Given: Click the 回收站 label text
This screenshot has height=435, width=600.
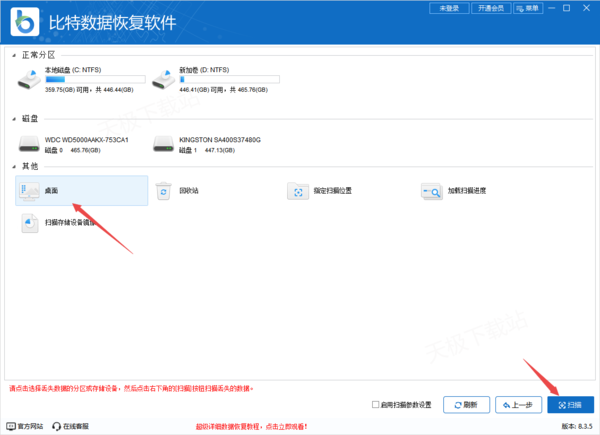Looking at the screenshot, I should click(x=189, y=191).
